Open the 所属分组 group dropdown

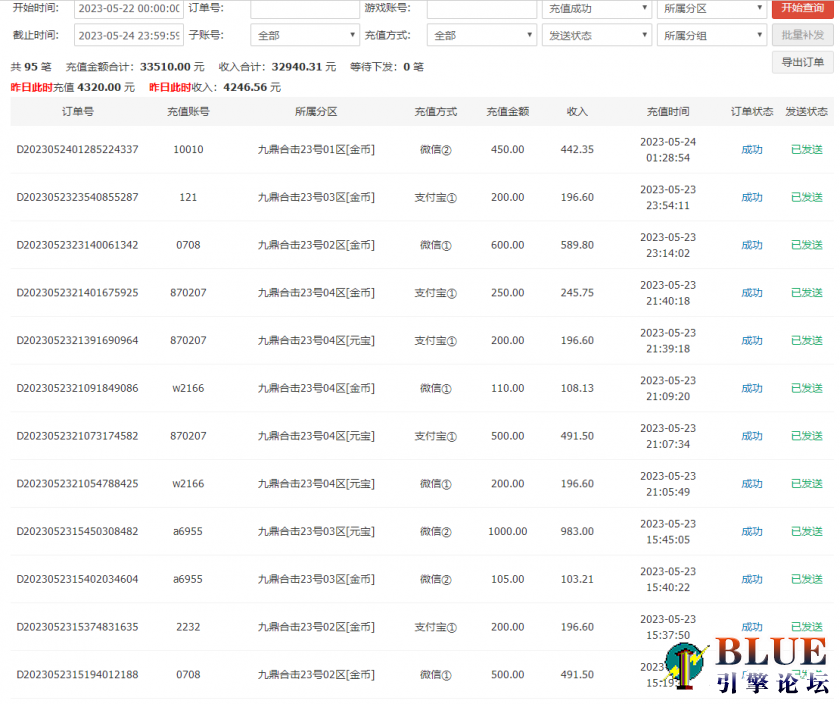(x=711, y=33)
